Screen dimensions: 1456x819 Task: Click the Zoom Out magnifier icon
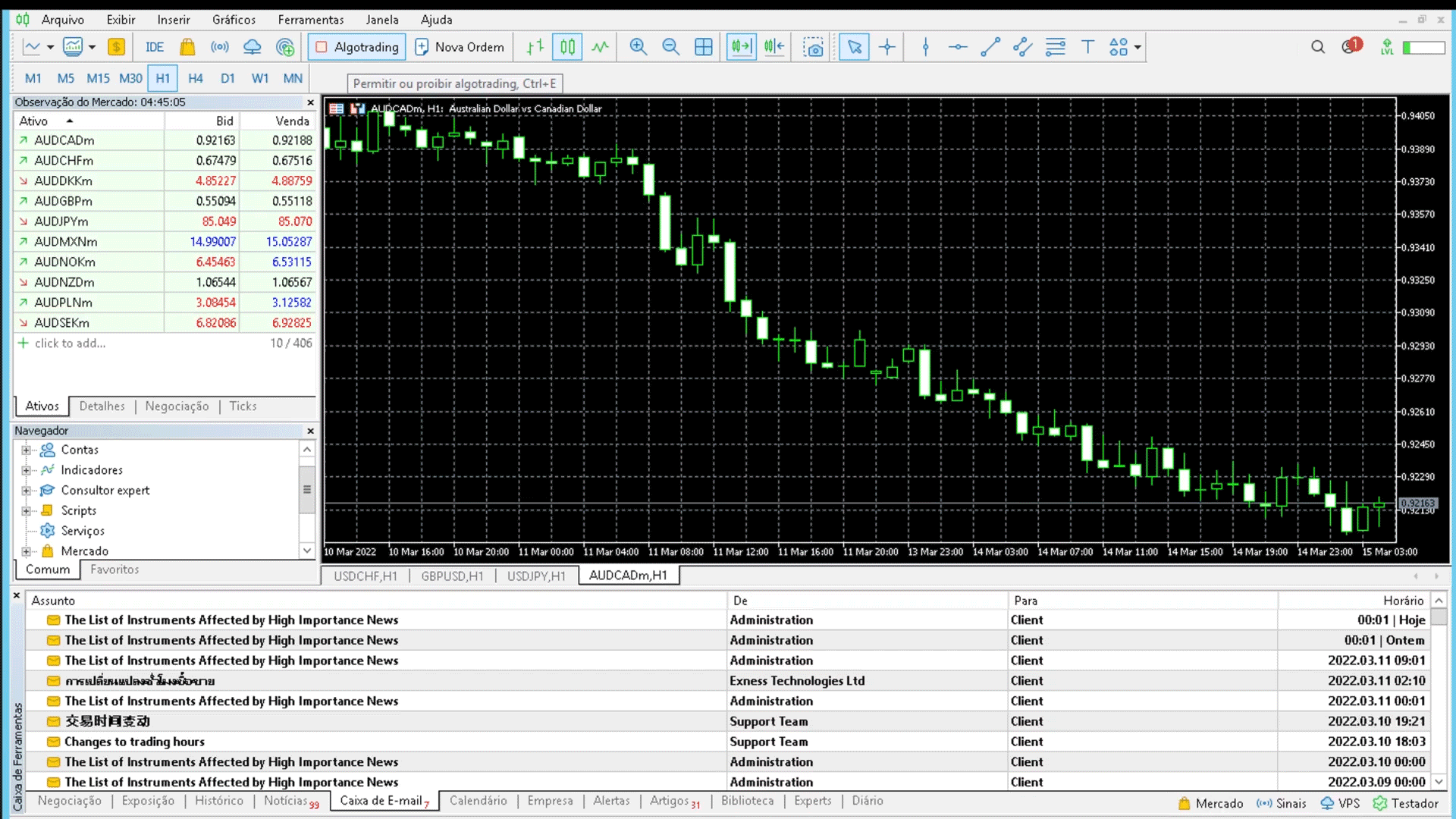pyautogui.click(x=670, y=47)
